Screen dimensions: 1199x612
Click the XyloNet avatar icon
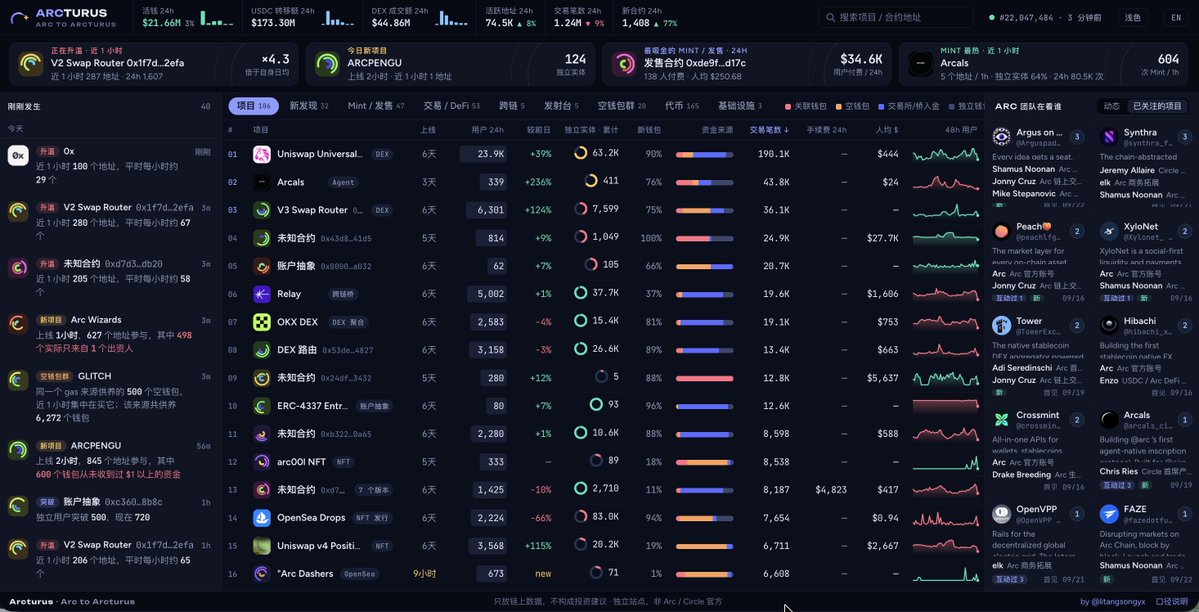click(x=1109, y=231)
